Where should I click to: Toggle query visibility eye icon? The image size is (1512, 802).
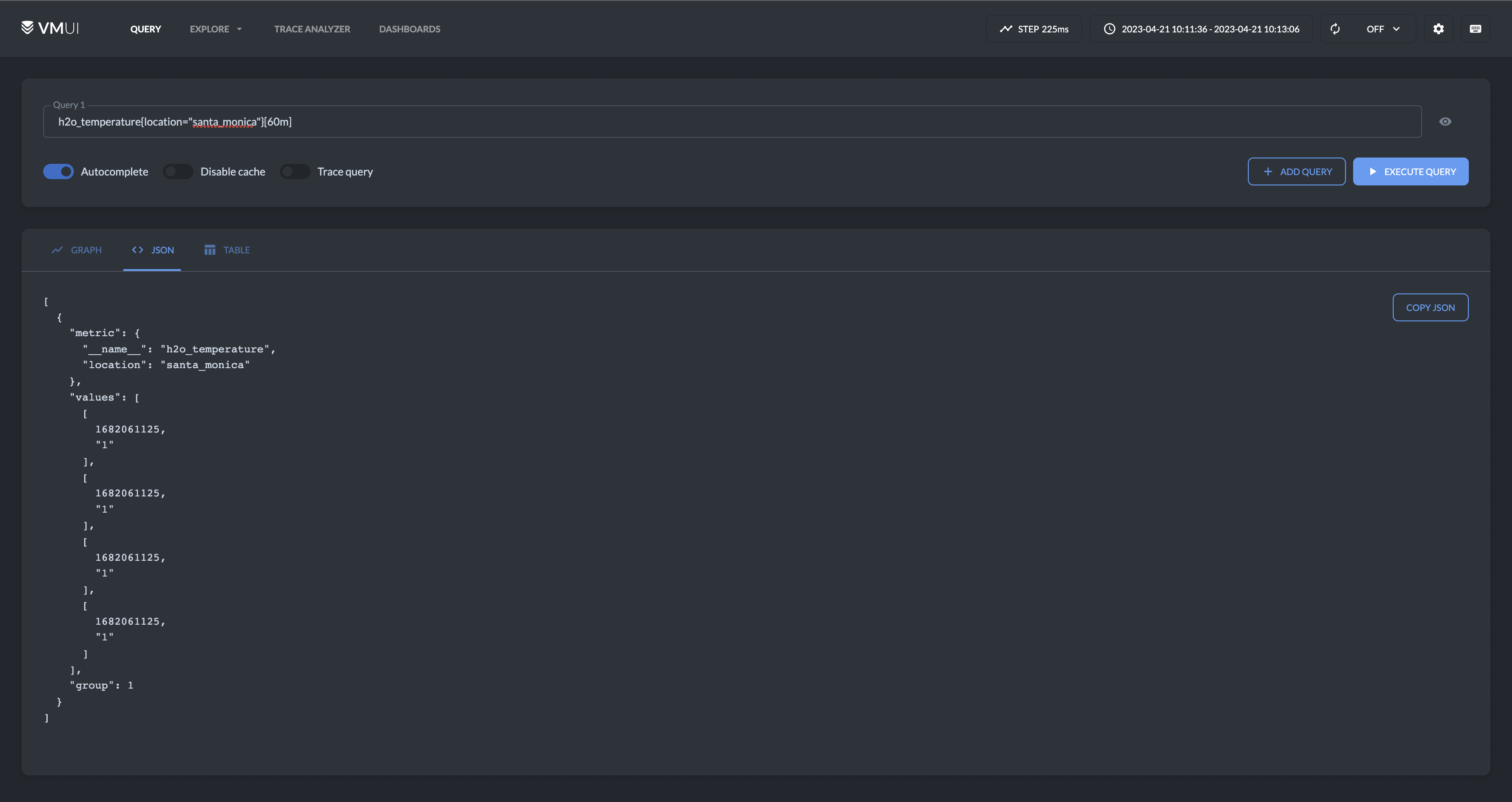click(x=1445, y=122)
